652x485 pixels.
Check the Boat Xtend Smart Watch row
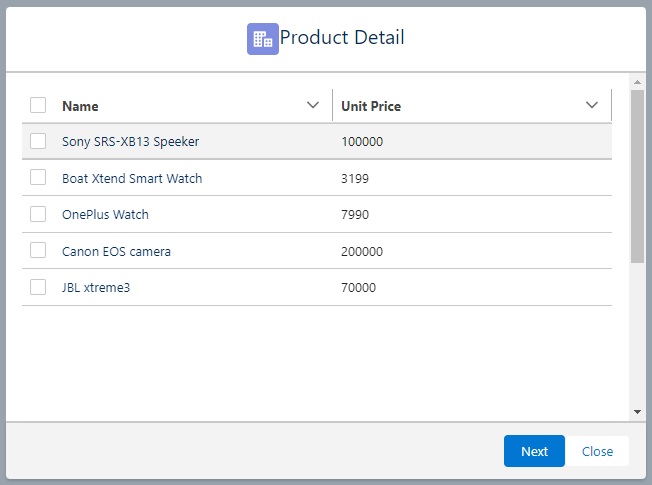coord(38,177)
